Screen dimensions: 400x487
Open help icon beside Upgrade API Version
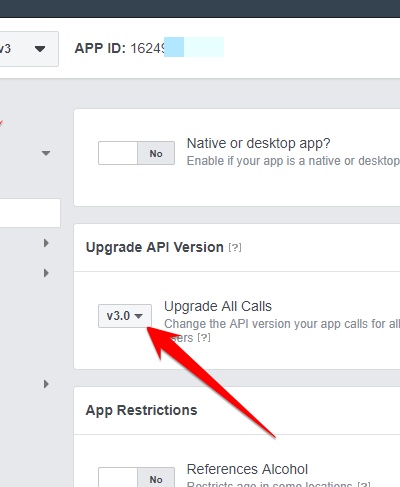(235, 248)
